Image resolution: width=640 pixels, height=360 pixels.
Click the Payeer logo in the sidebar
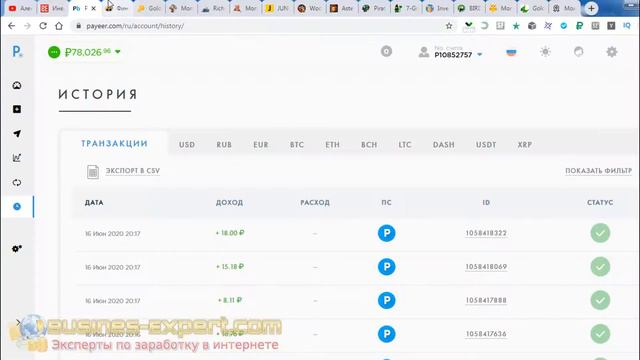tap(16, 51)
